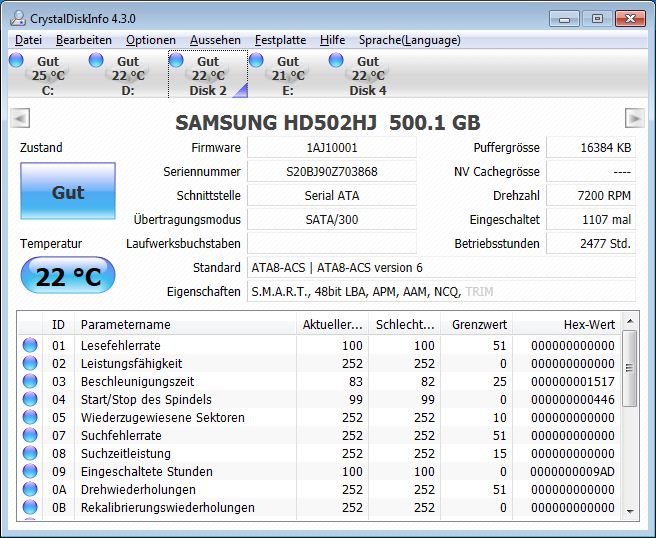Screen dimensions: 656x538
Task: Select the Wiederzugewiesene Sektoren parameter name
Action: (163, 418)
